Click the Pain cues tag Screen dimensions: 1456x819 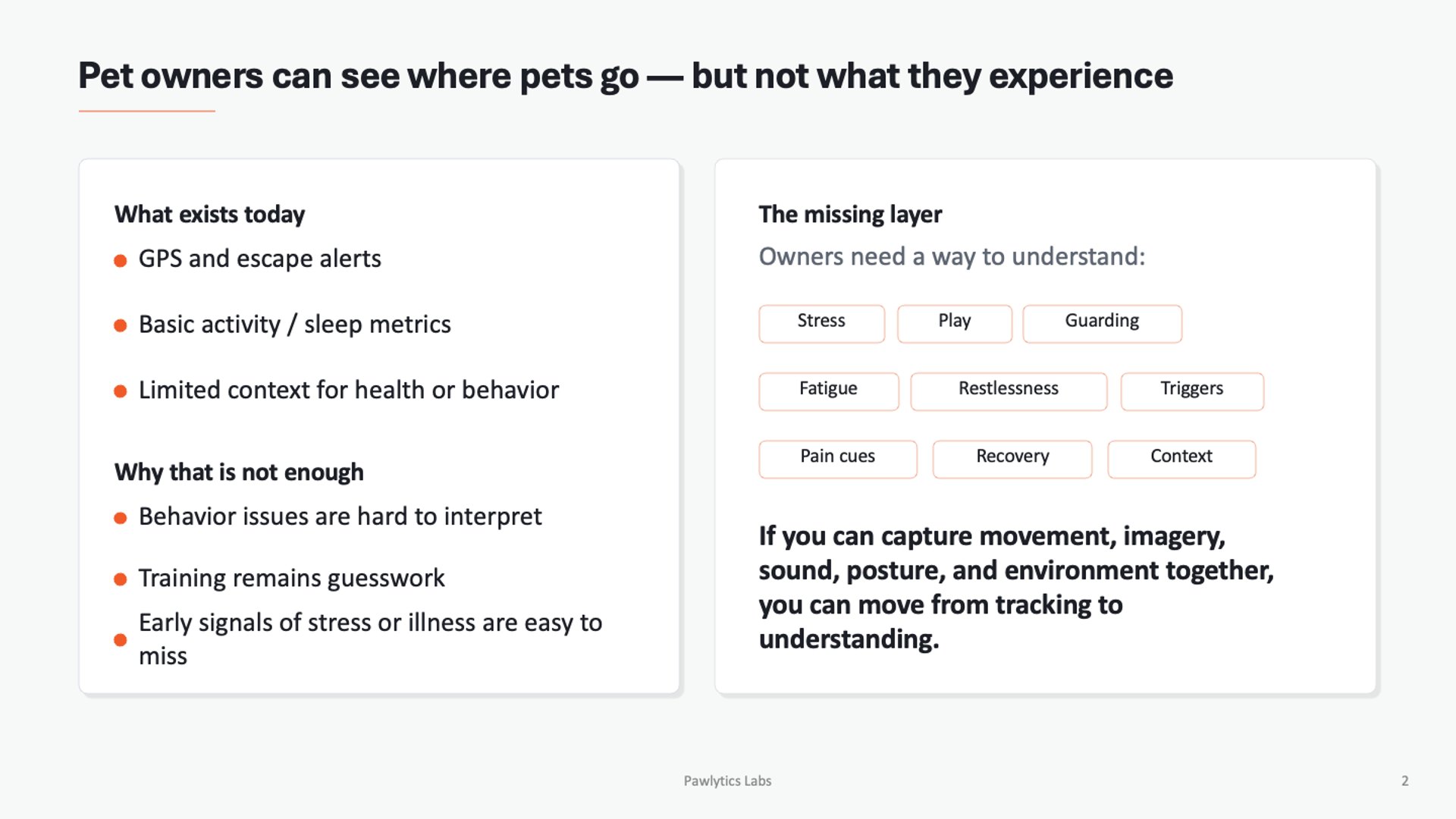pyautogui.click(x=838, y=459)
